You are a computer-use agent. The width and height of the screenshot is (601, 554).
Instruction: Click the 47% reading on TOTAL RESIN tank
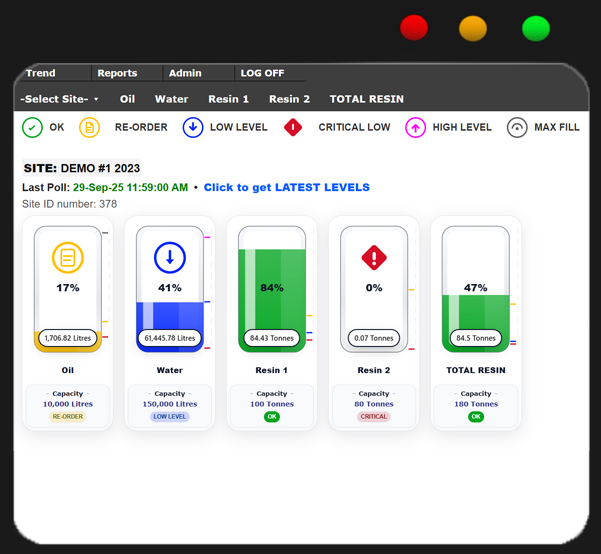coord(476,288)
